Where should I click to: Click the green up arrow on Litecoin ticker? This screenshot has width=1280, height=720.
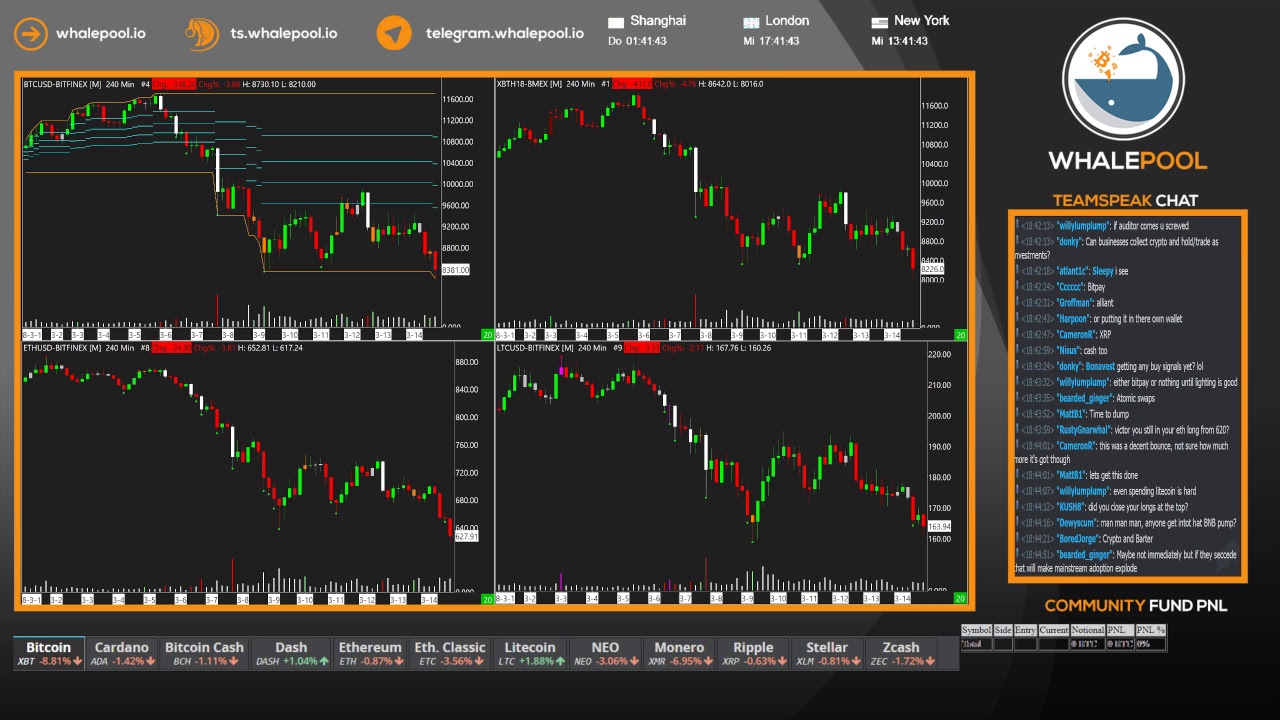point(559,662)
